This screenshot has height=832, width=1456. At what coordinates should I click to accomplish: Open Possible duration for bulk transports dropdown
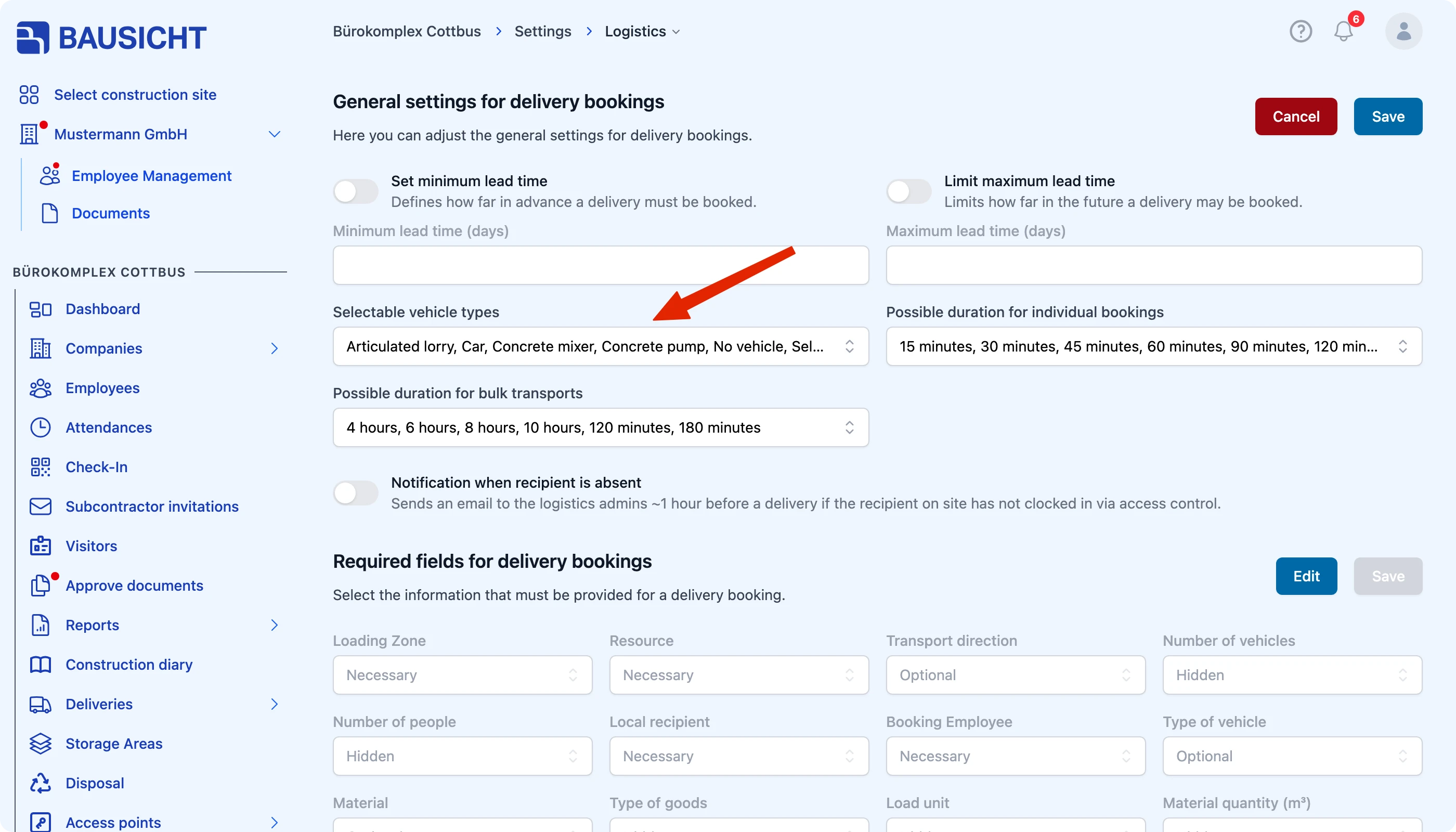(x=601, y=427)
